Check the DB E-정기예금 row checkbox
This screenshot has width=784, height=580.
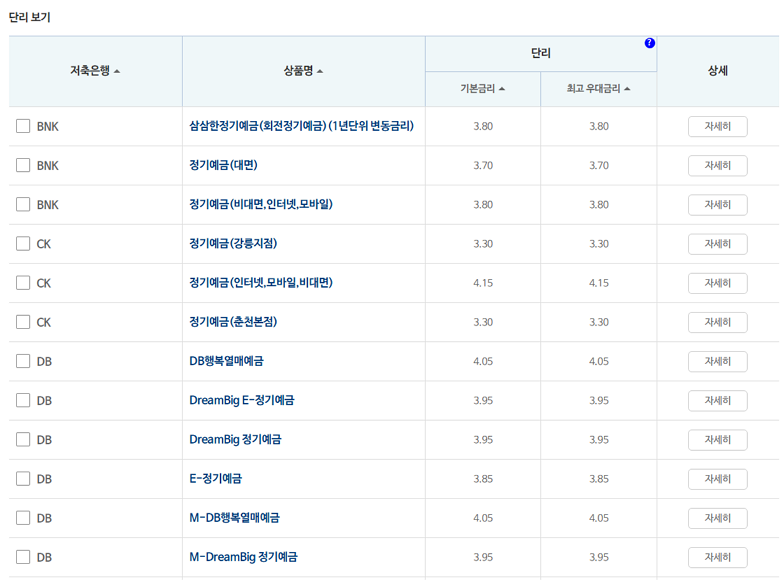coord(23,478)
